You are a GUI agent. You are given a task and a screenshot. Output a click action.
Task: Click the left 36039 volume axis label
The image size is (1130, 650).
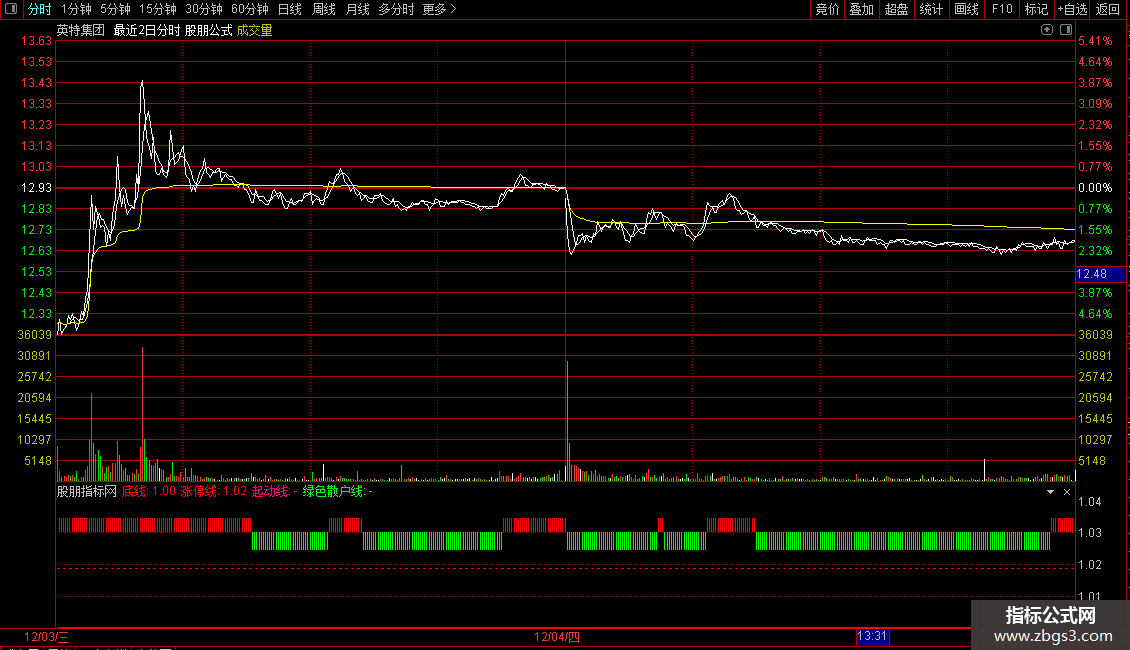pos(35,334)
